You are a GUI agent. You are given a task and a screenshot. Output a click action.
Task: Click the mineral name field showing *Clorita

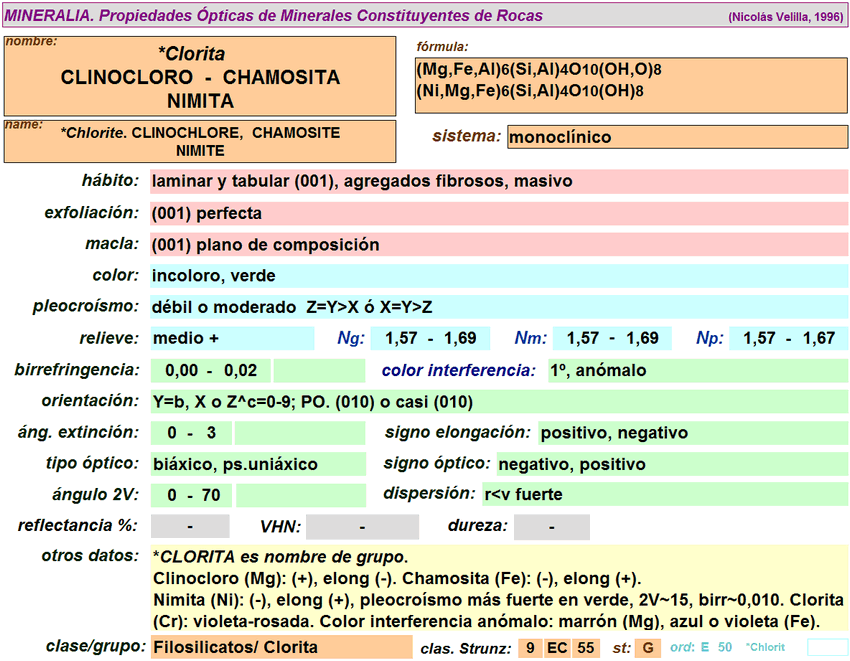tap(200, 77)
